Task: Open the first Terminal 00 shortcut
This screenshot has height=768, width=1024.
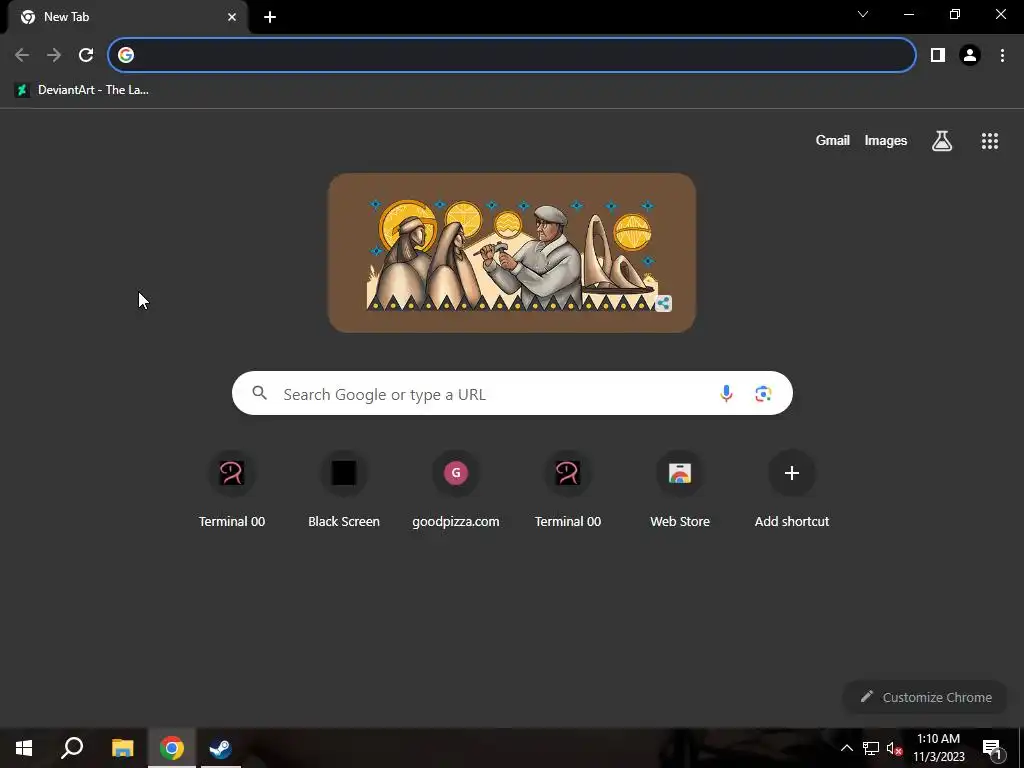Action: click(x=232, y=490)
